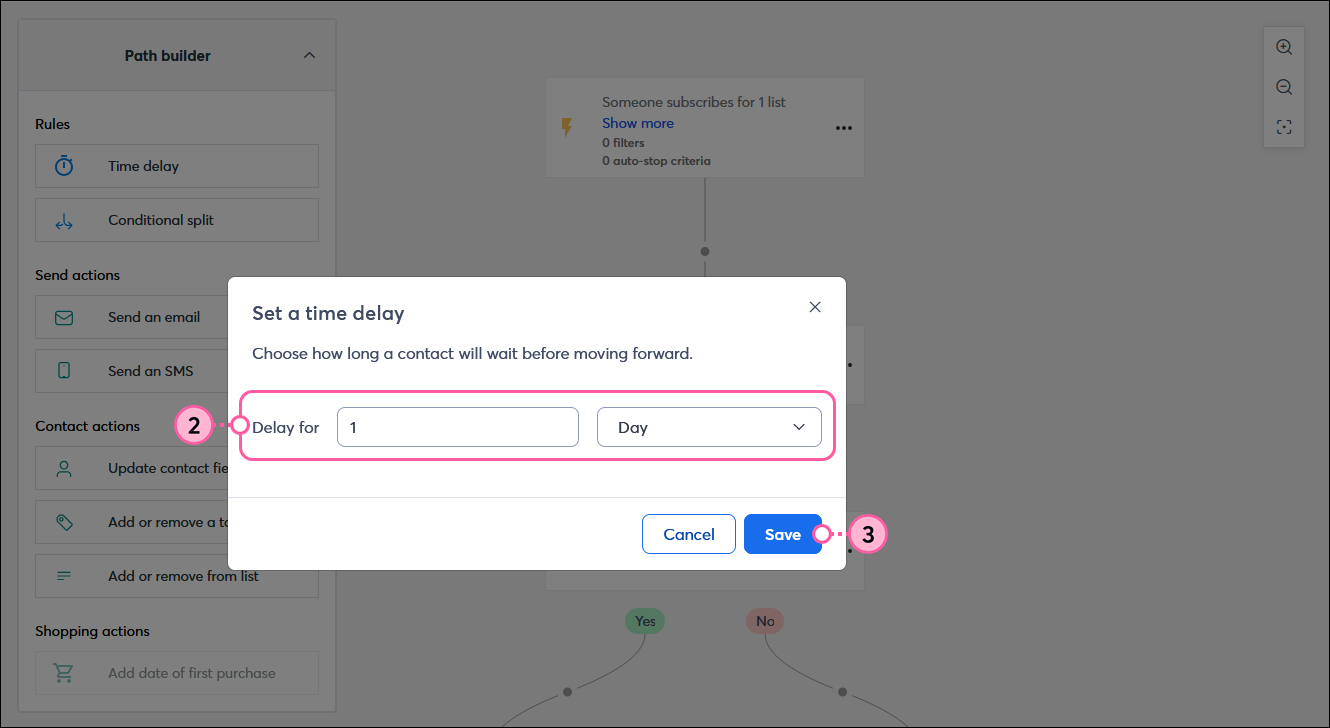Collapse the Path builder panel
The height and width of the screenshot is (728, 1330).
[x=309, y=55]
